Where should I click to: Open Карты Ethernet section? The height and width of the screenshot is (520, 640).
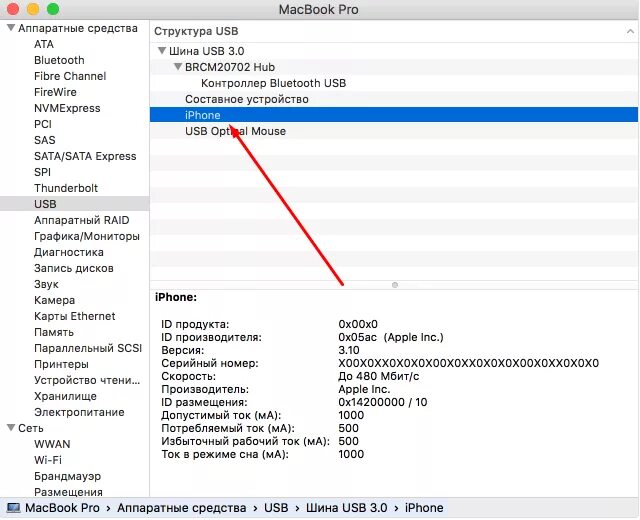[x=74, y=316]
